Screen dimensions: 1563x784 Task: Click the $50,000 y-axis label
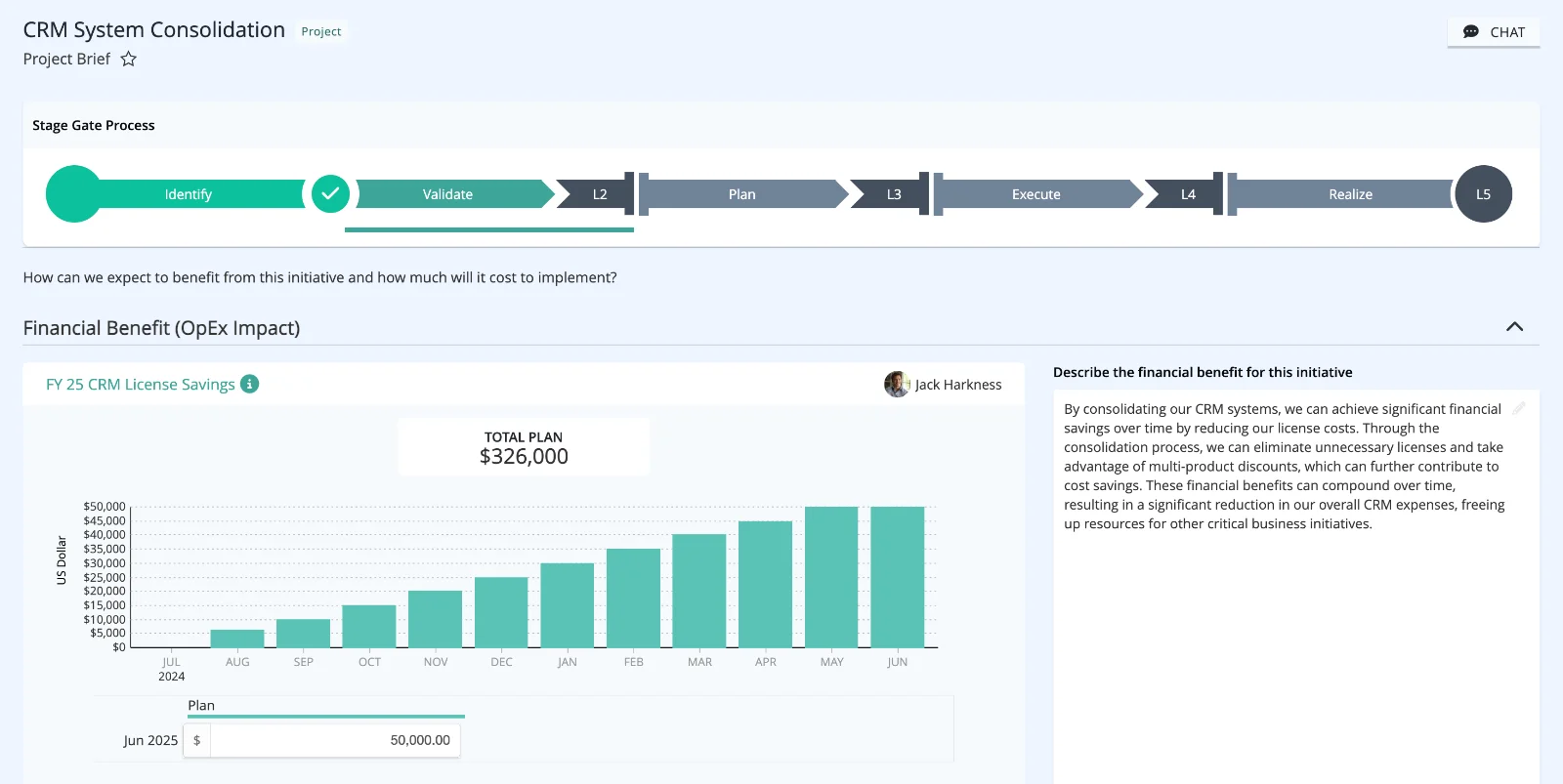pos(105,507)
